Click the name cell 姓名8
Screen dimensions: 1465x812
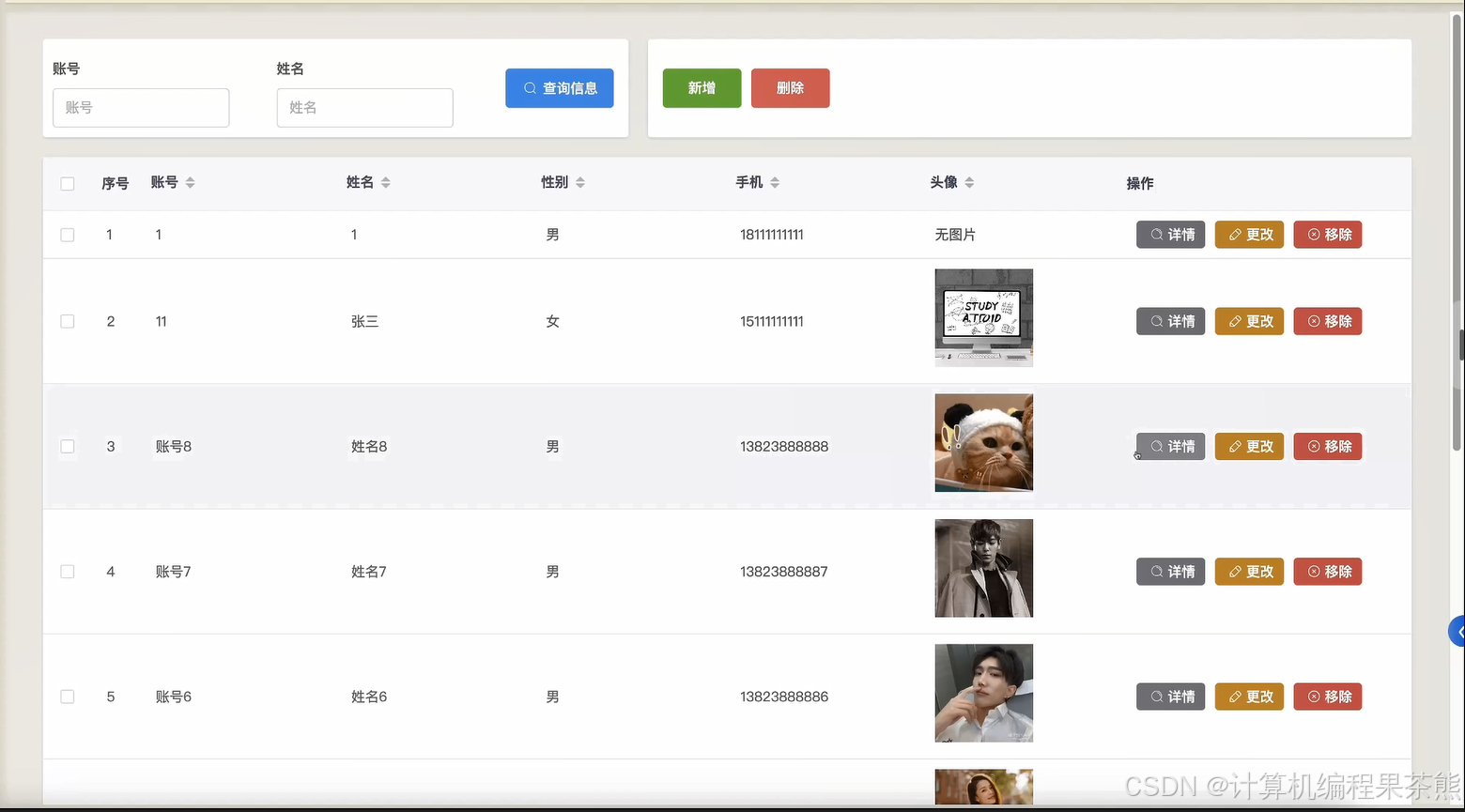(x=369, y=447)
